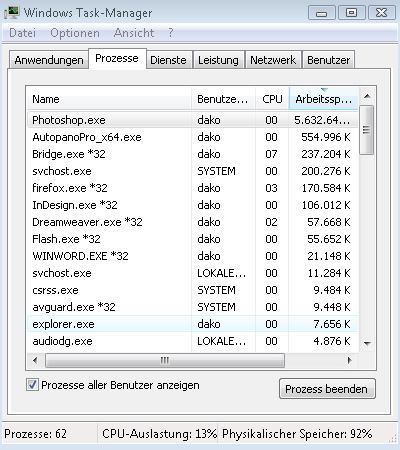Switch to the Anwendungen tab
Image resolution: width=400 pixels, height=450 pixels.
coord(49,60)
